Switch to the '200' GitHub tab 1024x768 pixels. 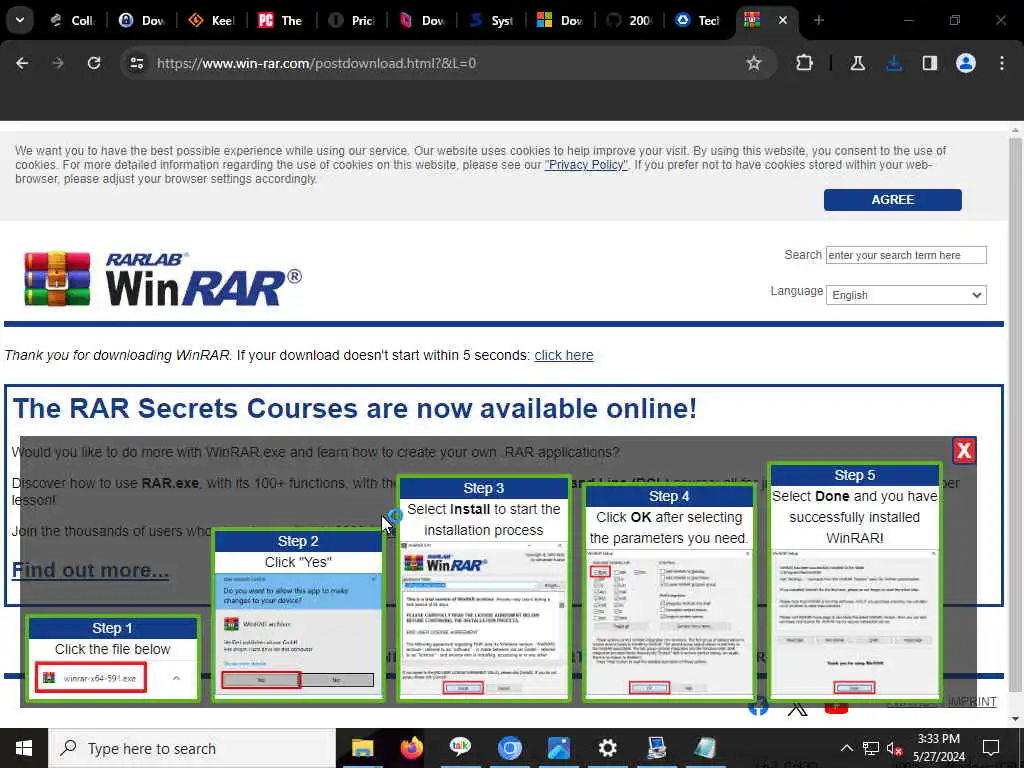pos(630,20)
